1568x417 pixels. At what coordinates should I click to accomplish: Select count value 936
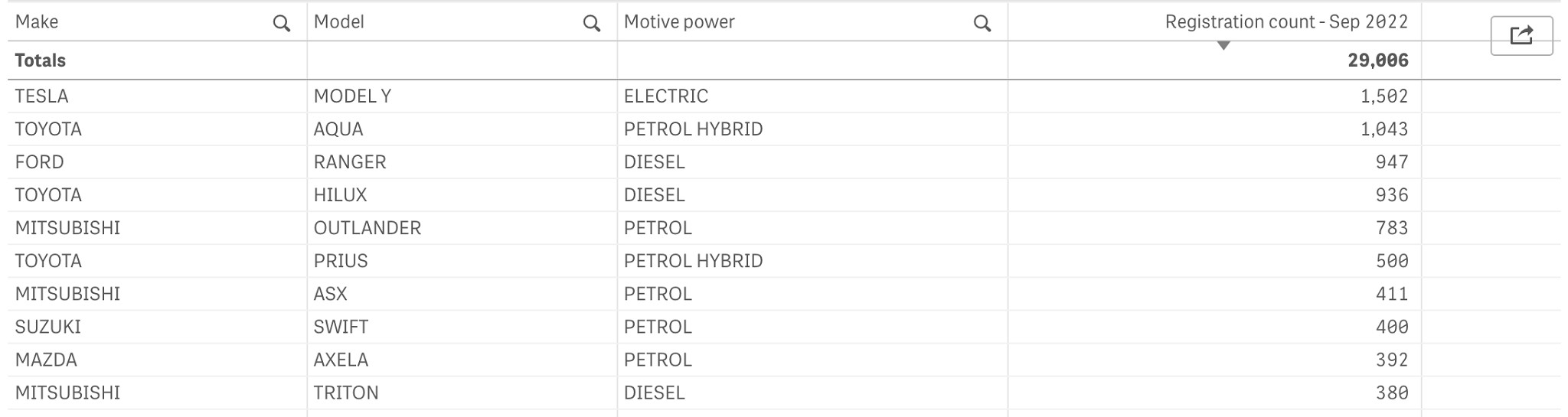click(x=1392, y=195)
